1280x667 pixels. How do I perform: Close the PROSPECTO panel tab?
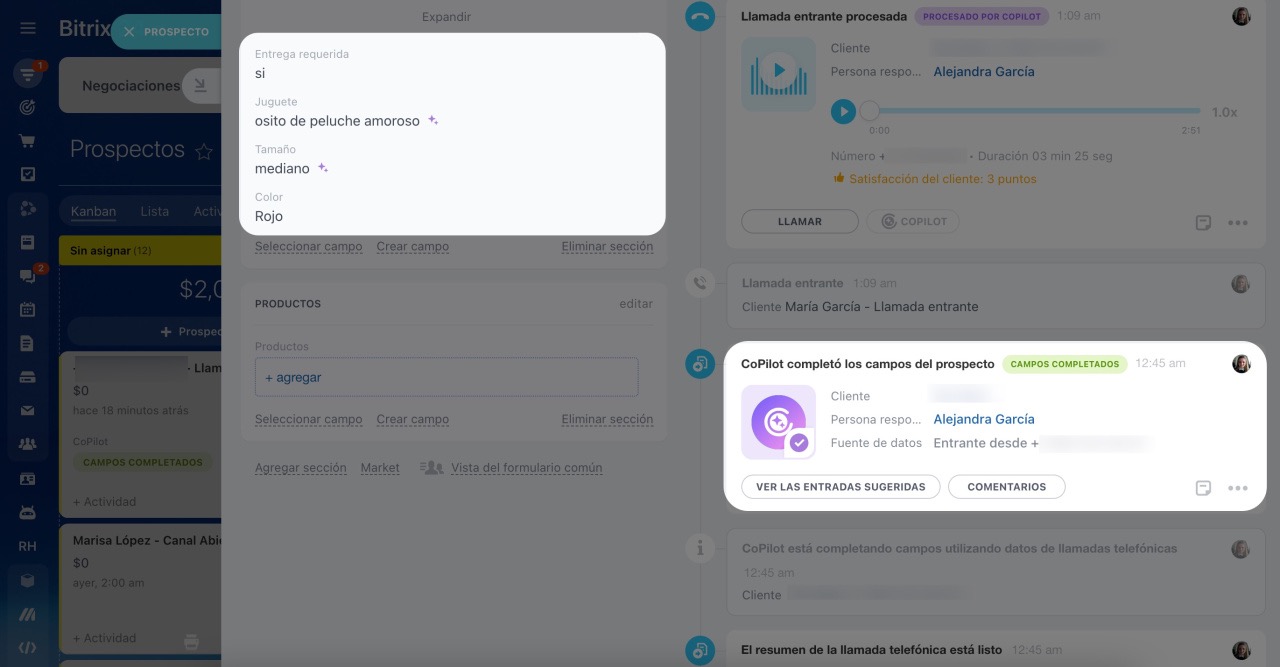[x=129, y=32]
